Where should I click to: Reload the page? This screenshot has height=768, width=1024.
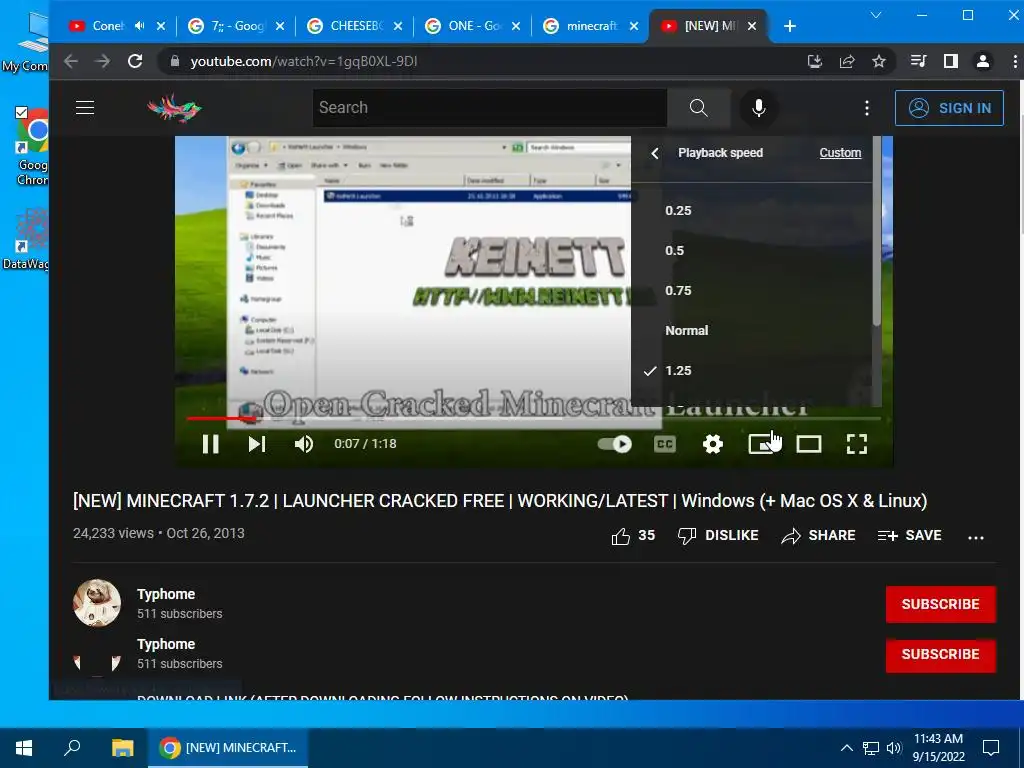[x=135, y=61]
